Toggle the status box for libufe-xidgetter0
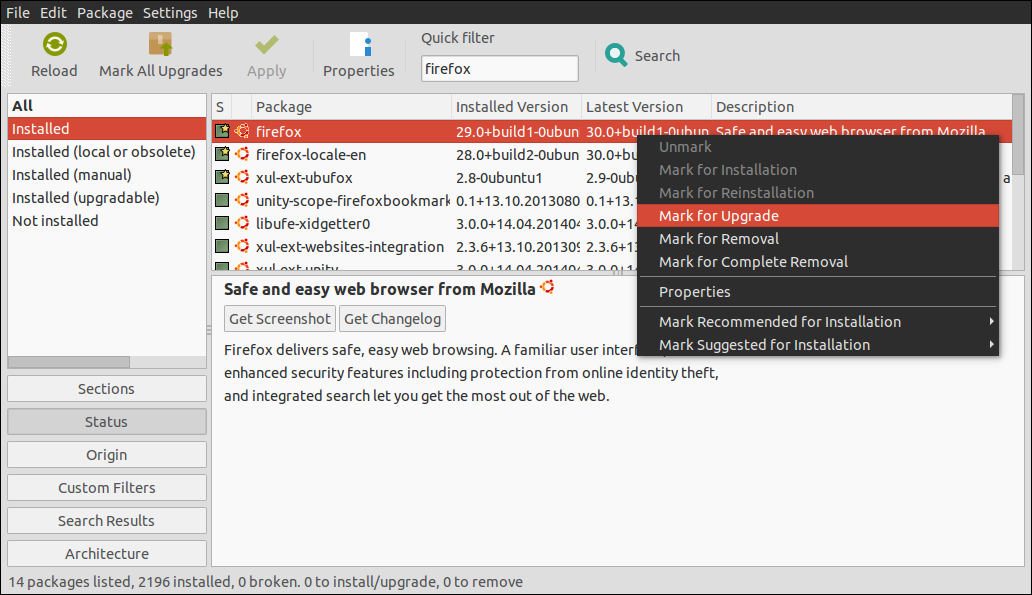Image resolution: width=1032 pixels, height=595 pixels. tap(222, 223)
